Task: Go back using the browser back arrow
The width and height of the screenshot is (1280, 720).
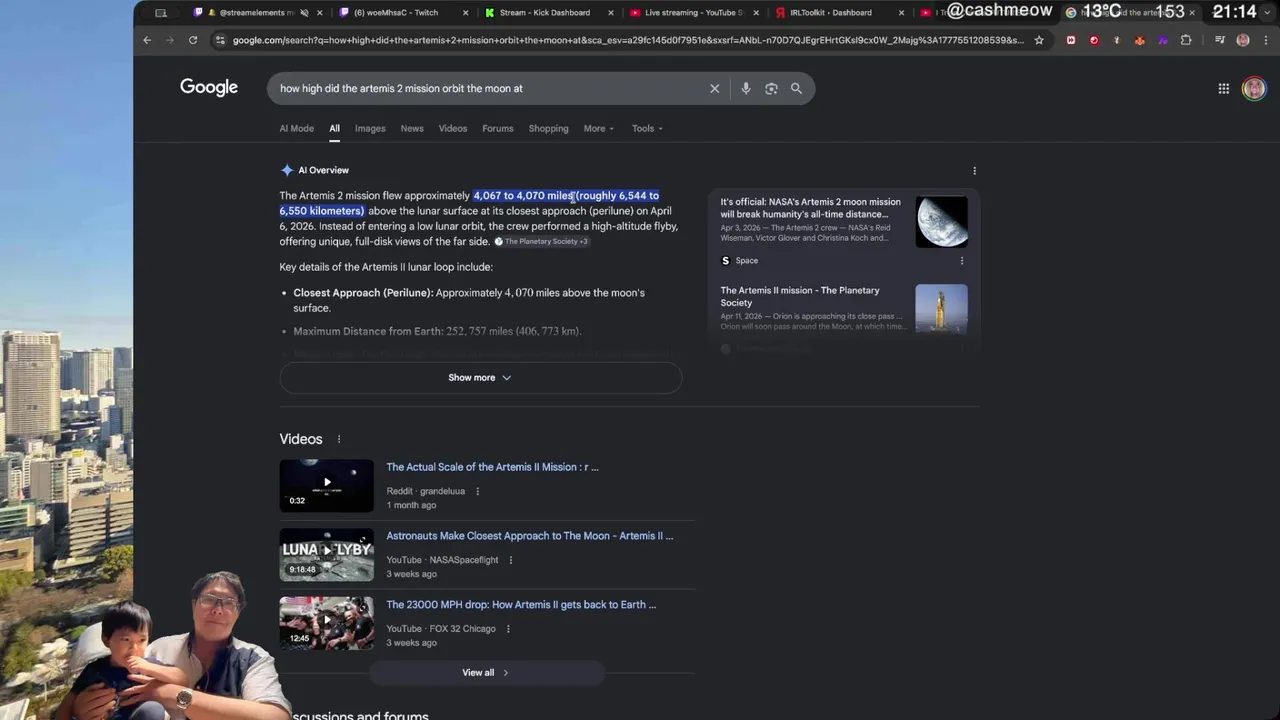Action: 147,40
